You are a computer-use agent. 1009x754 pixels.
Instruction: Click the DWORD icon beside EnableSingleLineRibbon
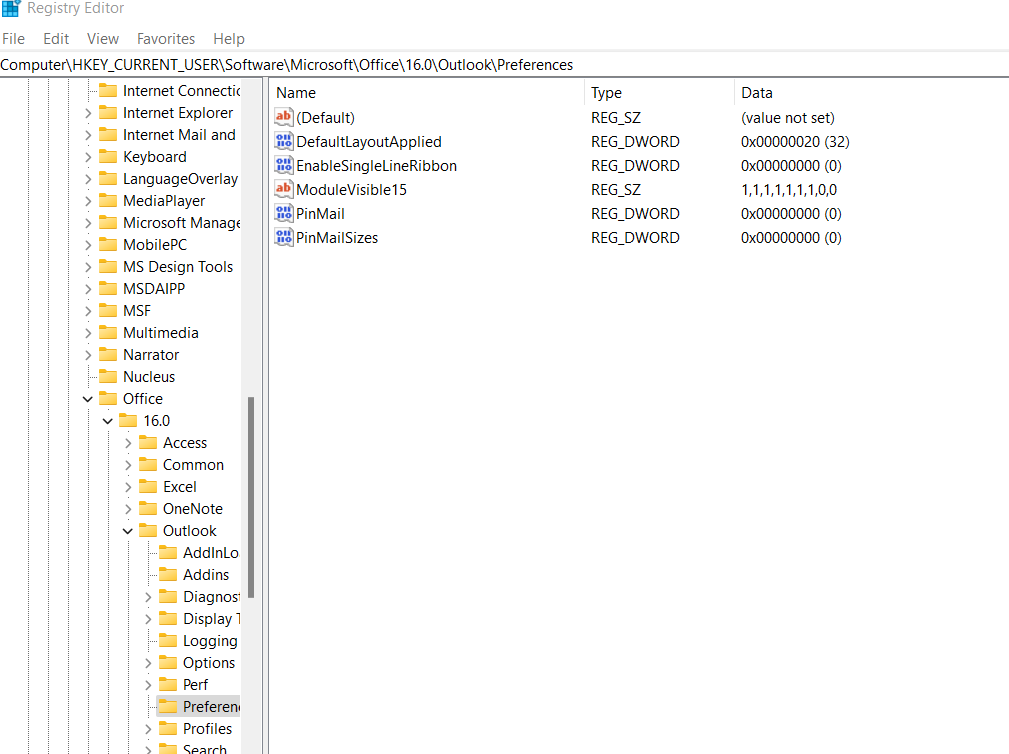click(283, 165)
